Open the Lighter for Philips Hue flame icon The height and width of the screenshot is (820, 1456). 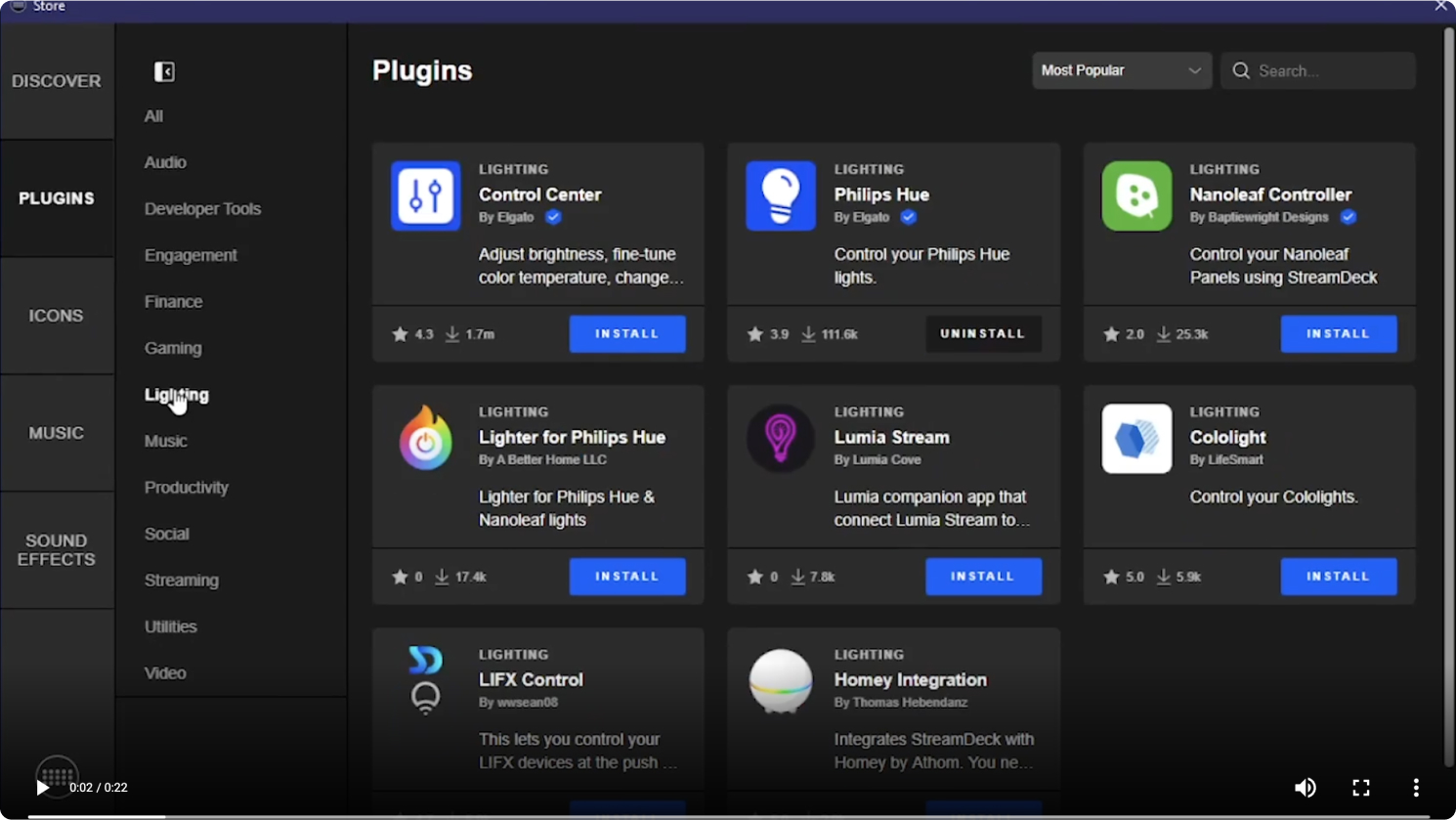click(426, 438)
